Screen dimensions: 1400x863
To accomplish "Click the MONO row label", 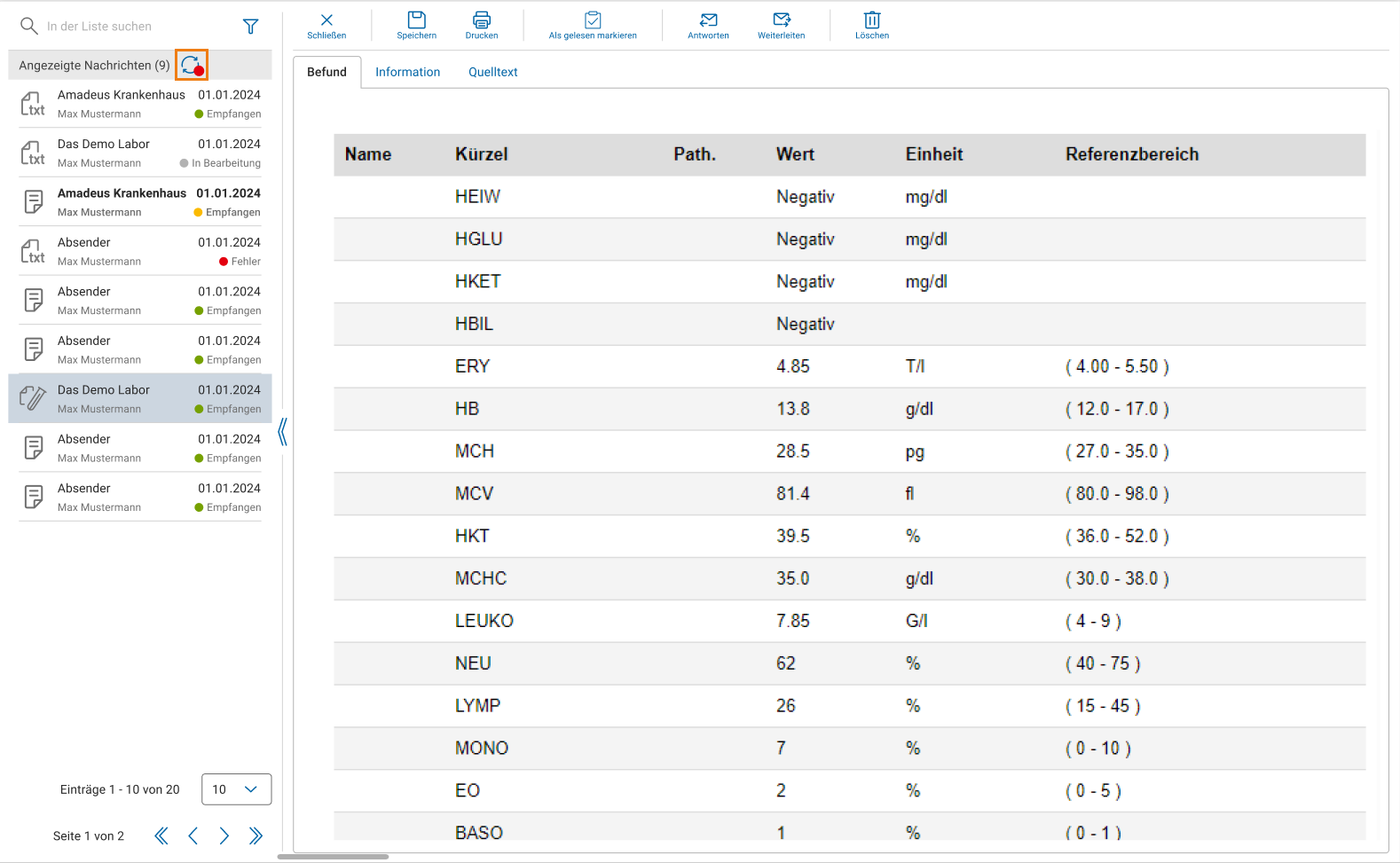I will pos(482,749).
